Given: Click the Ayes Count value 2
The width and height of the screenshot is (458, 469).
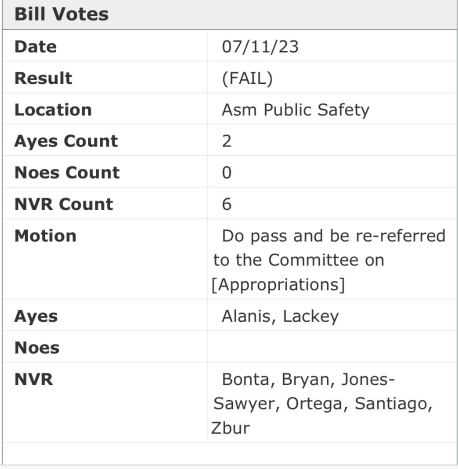Looking at the screenshot, I should 227,141.
